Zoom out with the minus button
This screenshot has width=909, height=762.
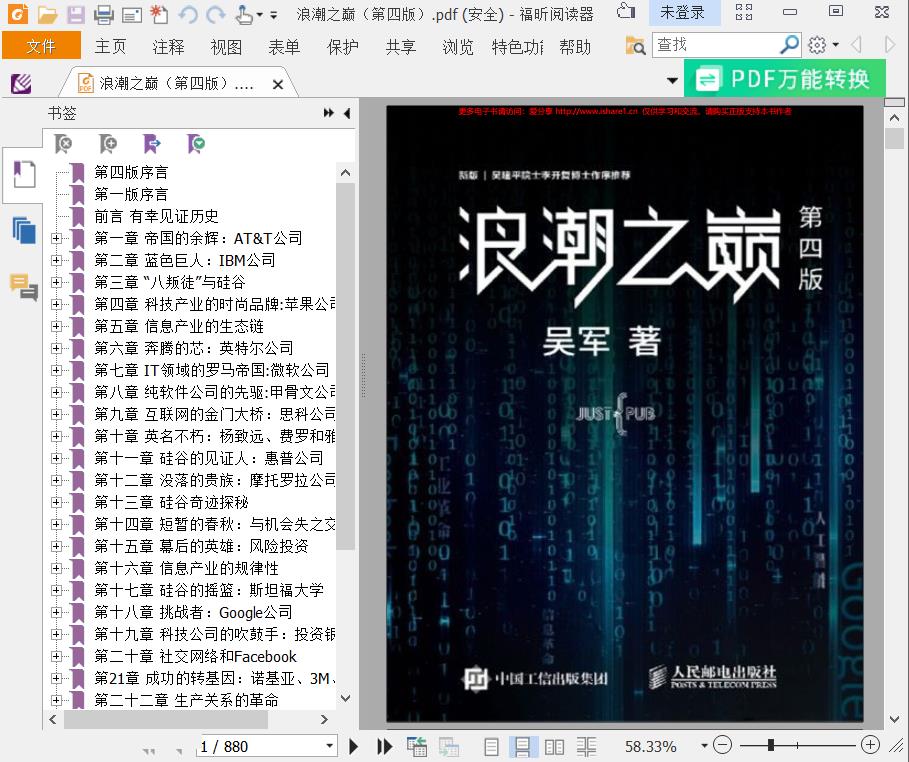click(722, 745)
